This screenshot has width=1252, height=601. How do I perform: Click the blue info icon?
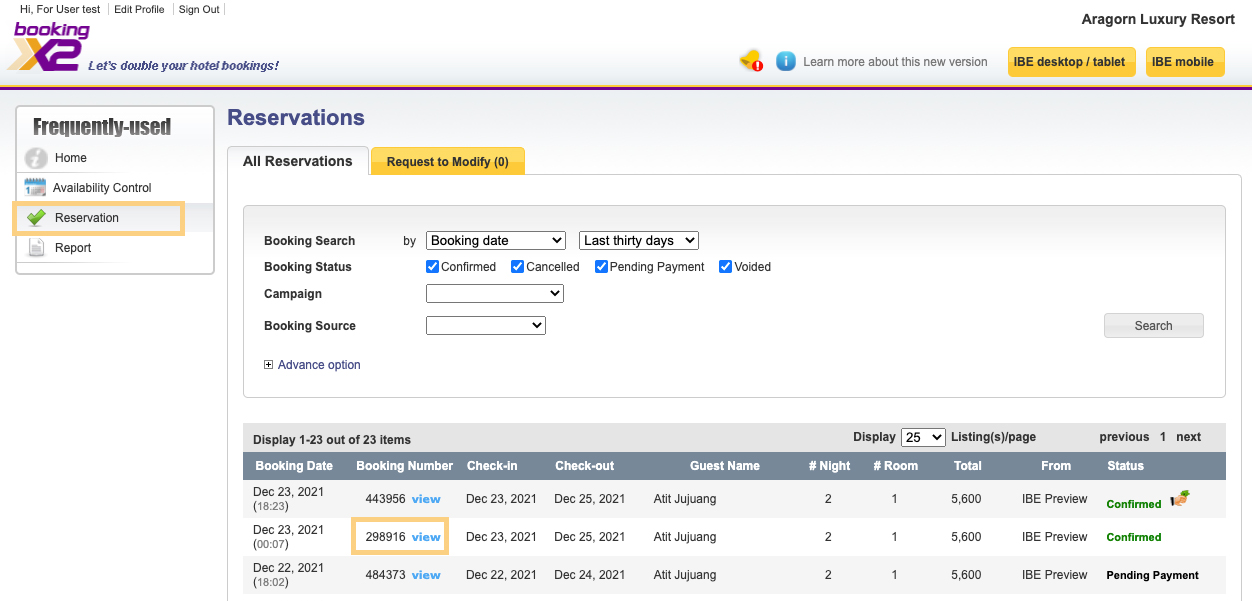[x=786, y=61]
